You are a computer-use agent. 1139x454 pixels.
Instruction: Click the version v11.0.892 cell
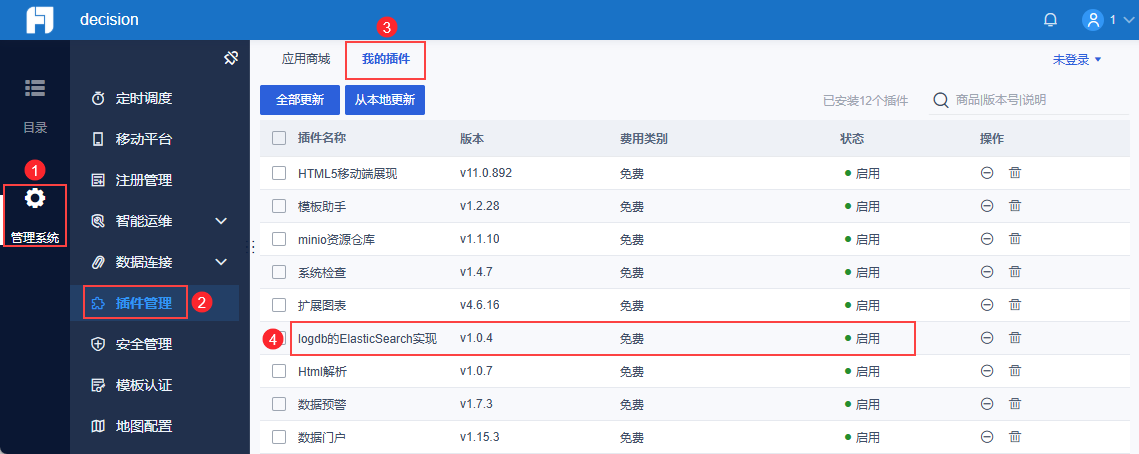tap(486, 173)
